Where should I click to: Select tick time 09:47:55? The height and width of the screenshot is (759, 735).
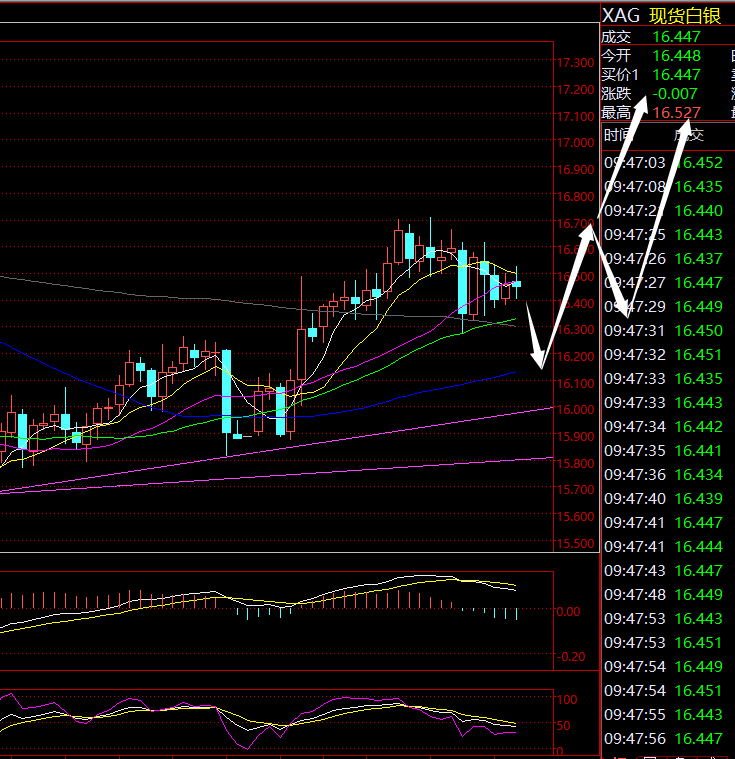pos(635,714)
